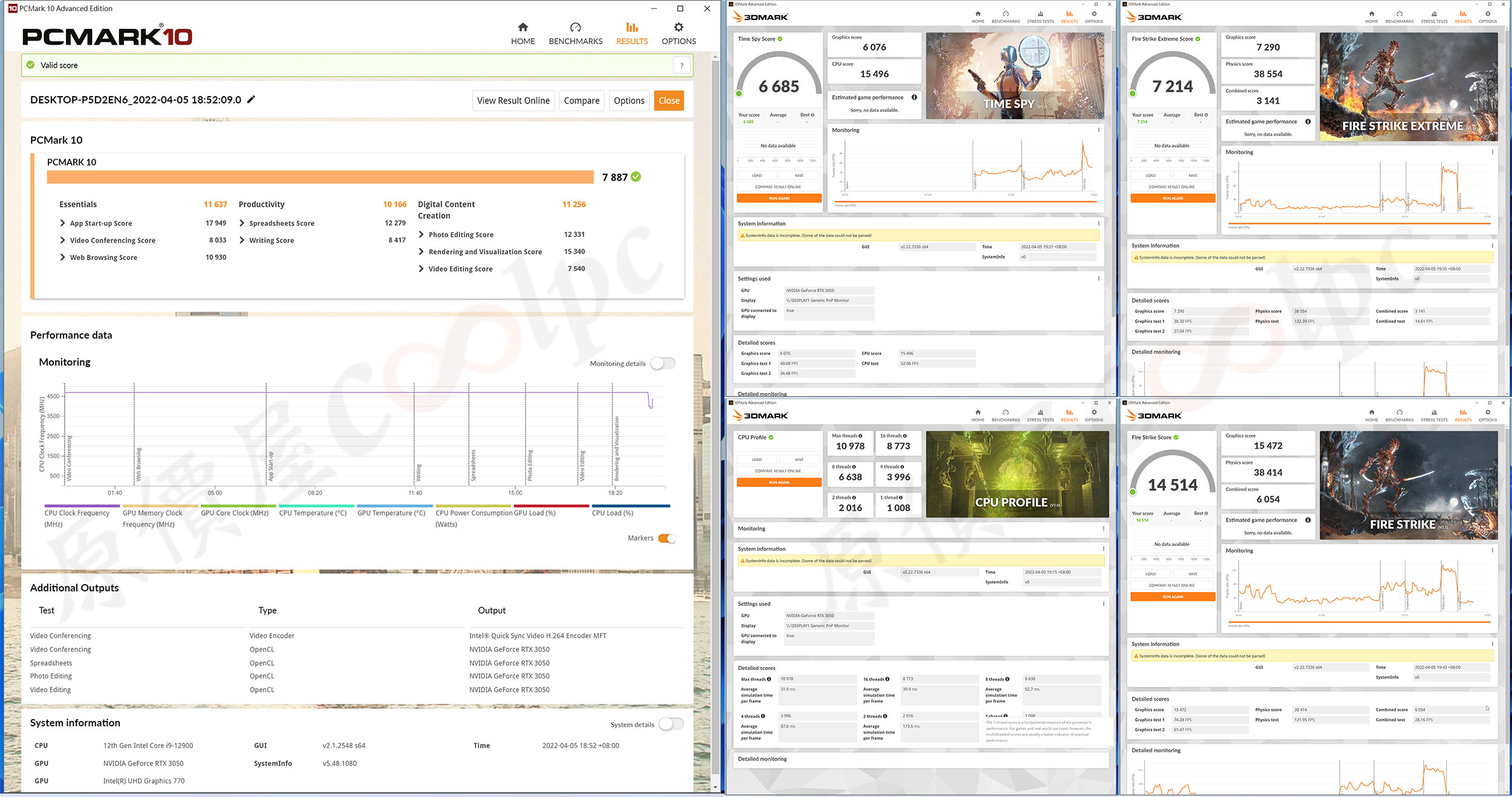Open the PCMark 10 HOME section
Screen dimensions: 1512x797
click(523, 34)
